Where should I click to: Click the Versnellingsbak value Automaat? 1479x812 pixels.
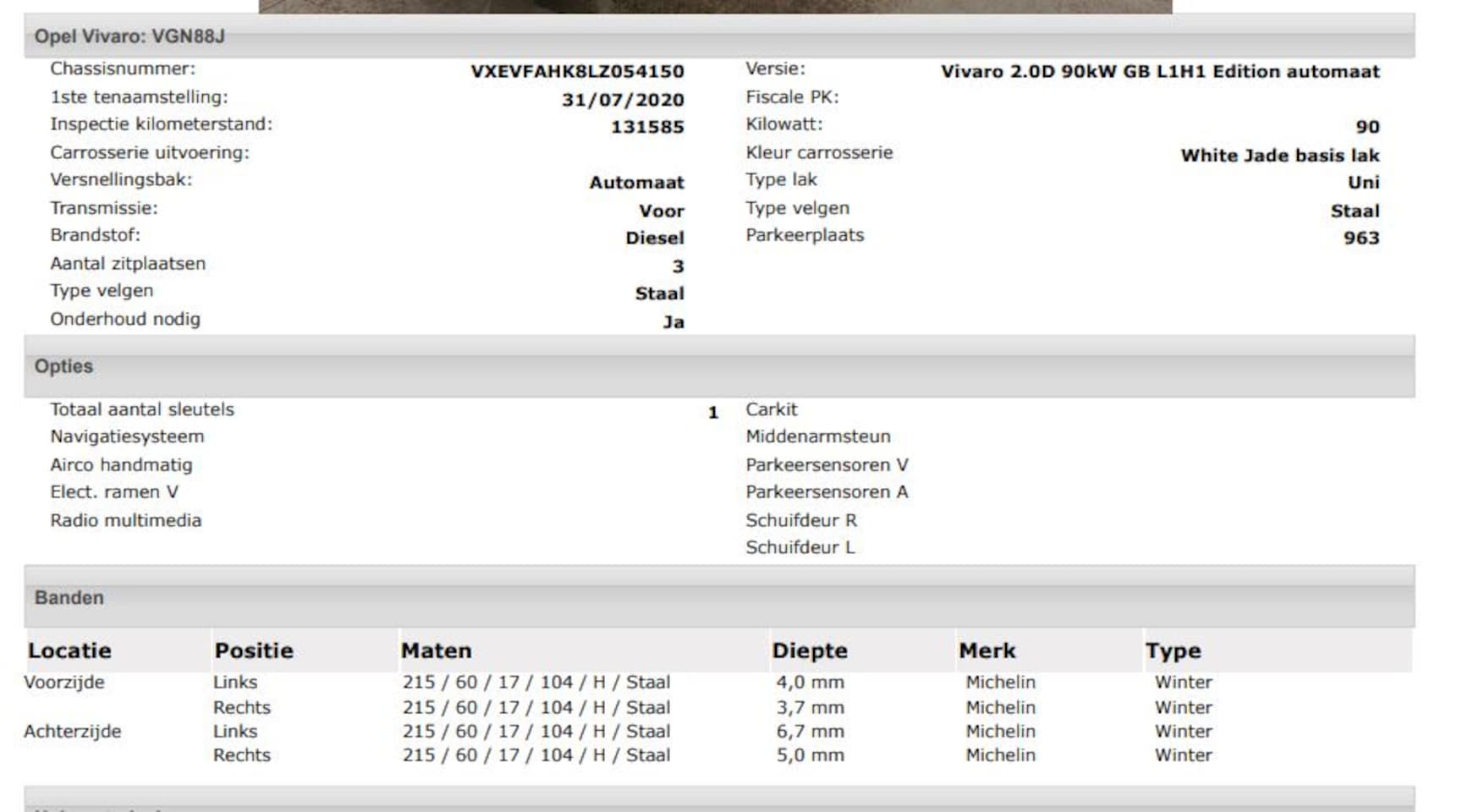pyautogui.click(x=636, y=183)
